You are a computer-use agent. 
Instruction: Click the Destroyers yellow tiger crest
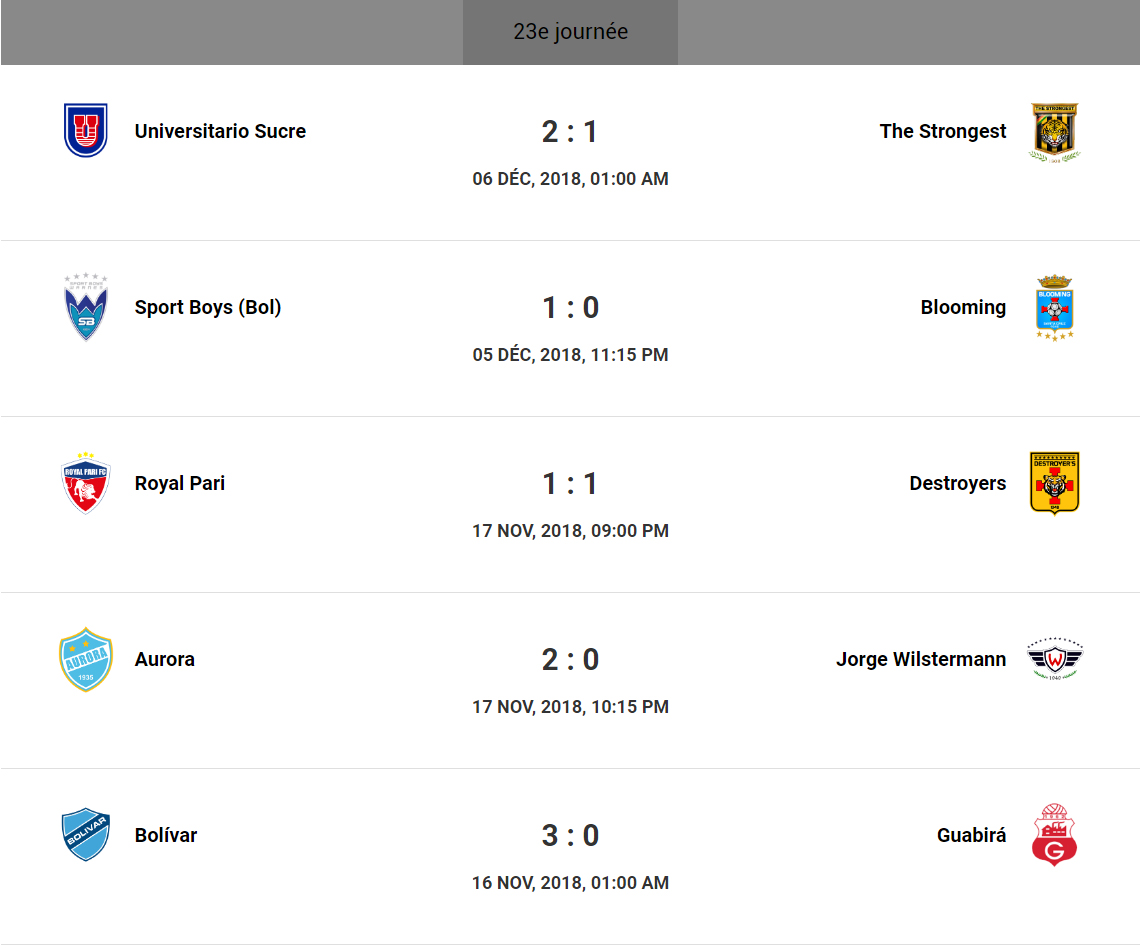[1054, 483]
